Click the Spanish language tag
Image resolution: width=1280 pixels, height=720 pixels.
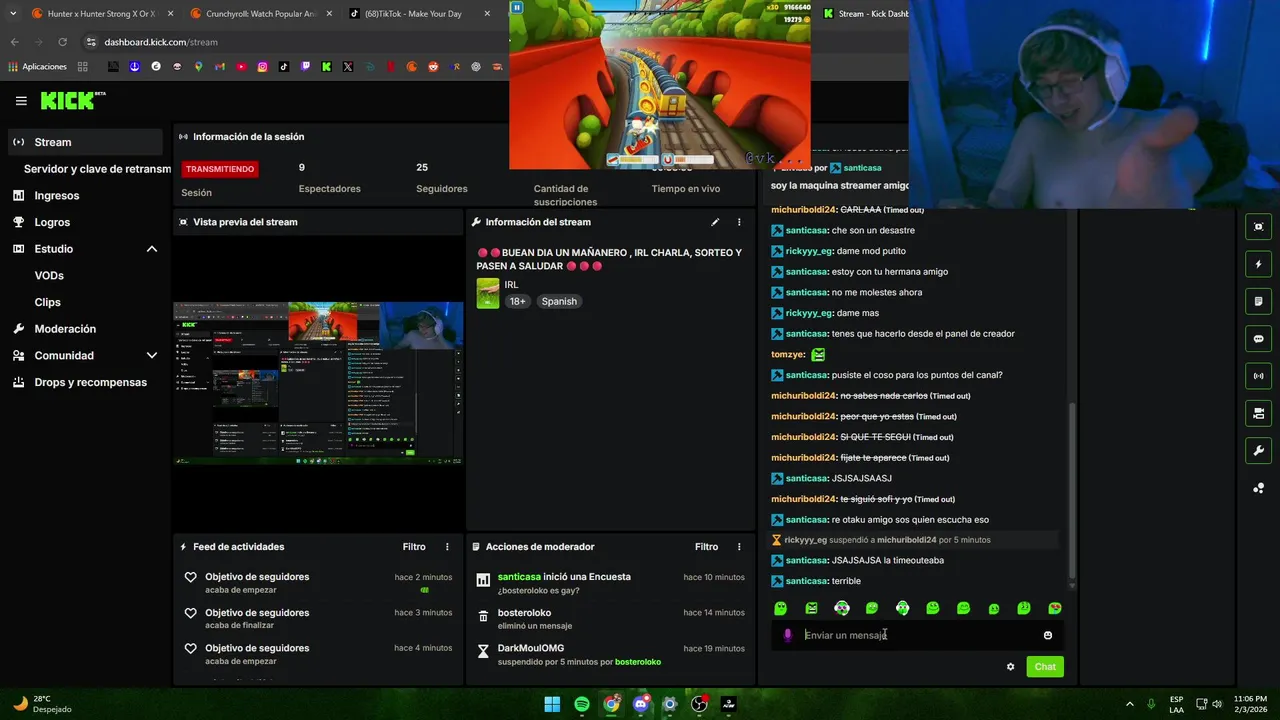[559, 301]
